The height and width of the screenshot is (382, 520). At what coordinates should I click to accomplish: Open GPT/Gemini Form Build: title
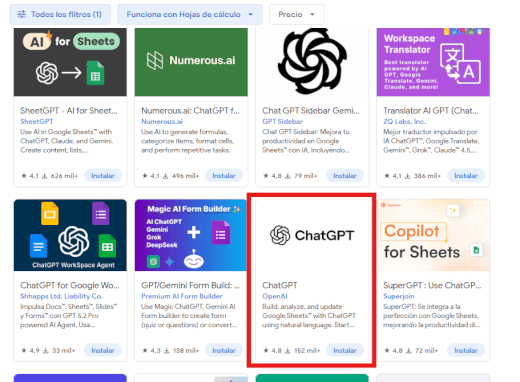point(190,285)
